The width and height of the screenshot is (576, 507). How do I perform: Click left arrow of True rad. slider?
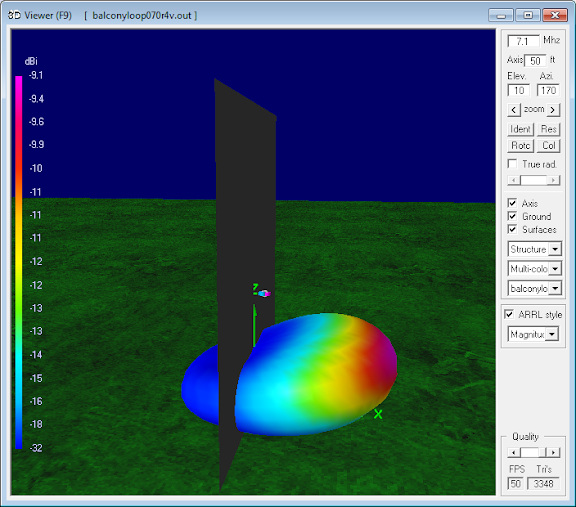point(514,180)
